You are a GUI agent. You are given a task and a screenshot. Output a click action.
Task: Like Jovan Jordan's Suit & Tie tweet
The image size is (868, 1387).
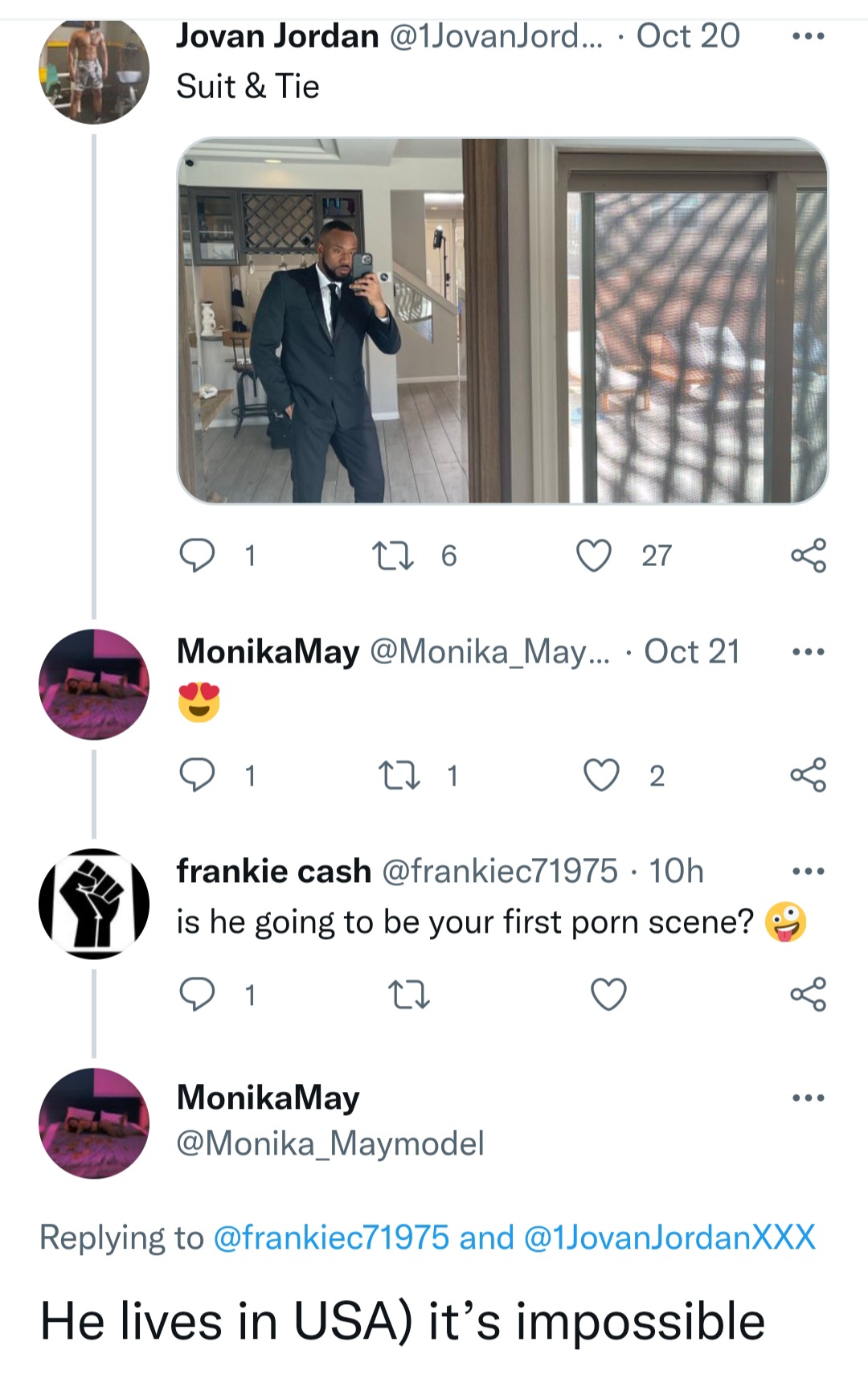[594, 556]
